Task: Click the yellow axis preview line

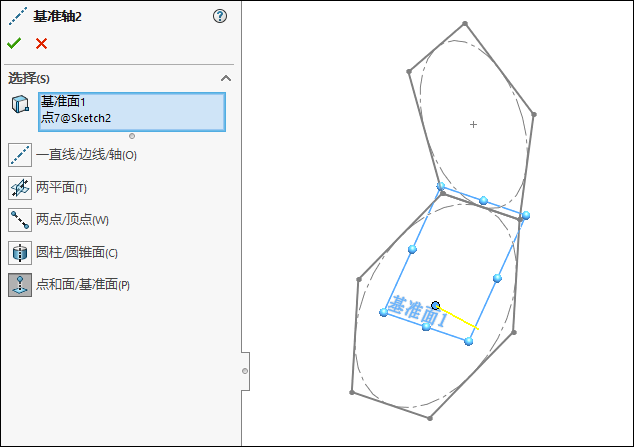Action: 458,318
